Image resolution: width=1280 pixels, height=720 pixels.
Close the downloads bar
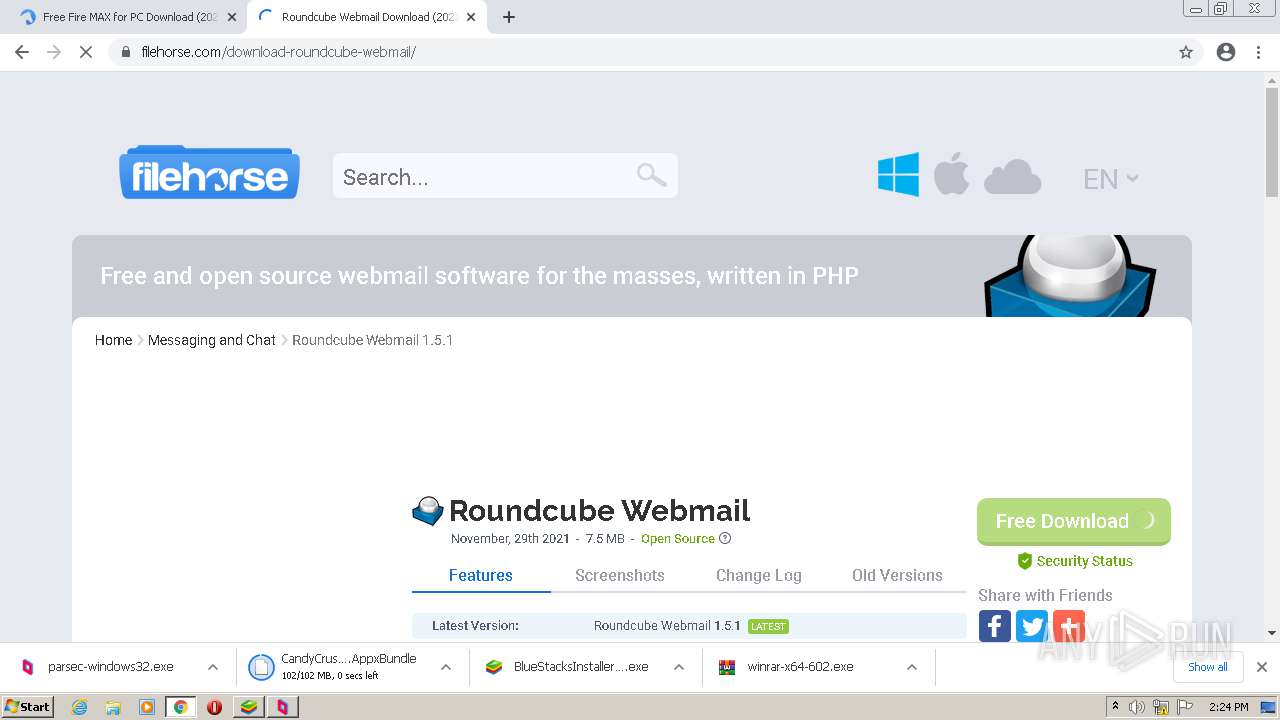[x=1262, y=667]
